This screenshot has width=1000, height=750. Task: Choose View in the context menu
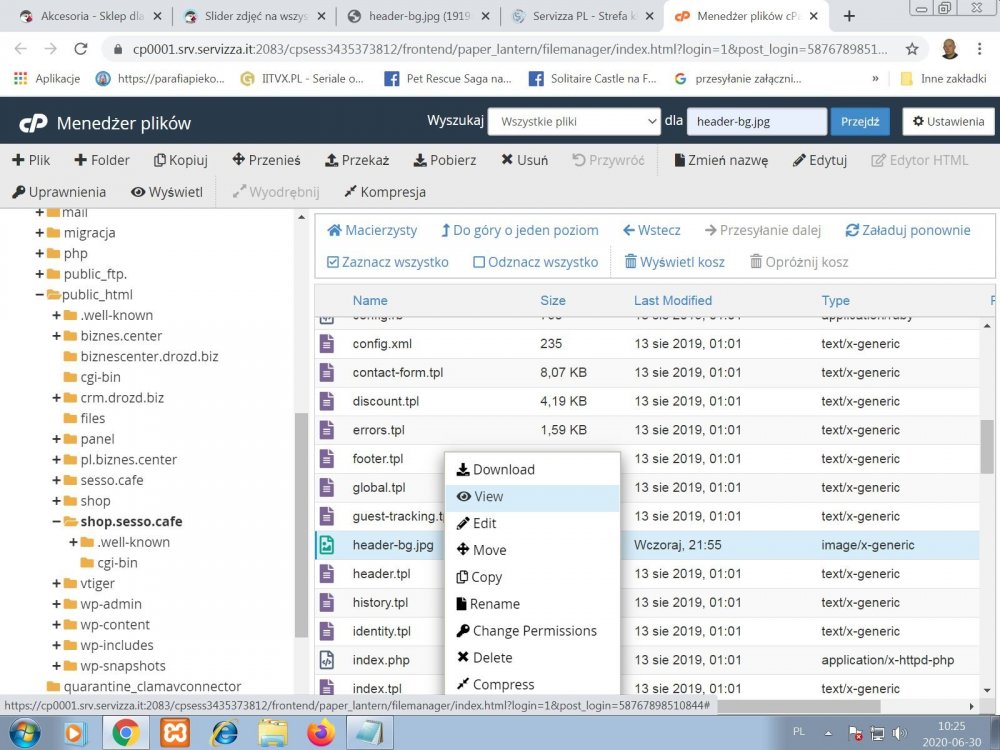(x=532, y=496)
